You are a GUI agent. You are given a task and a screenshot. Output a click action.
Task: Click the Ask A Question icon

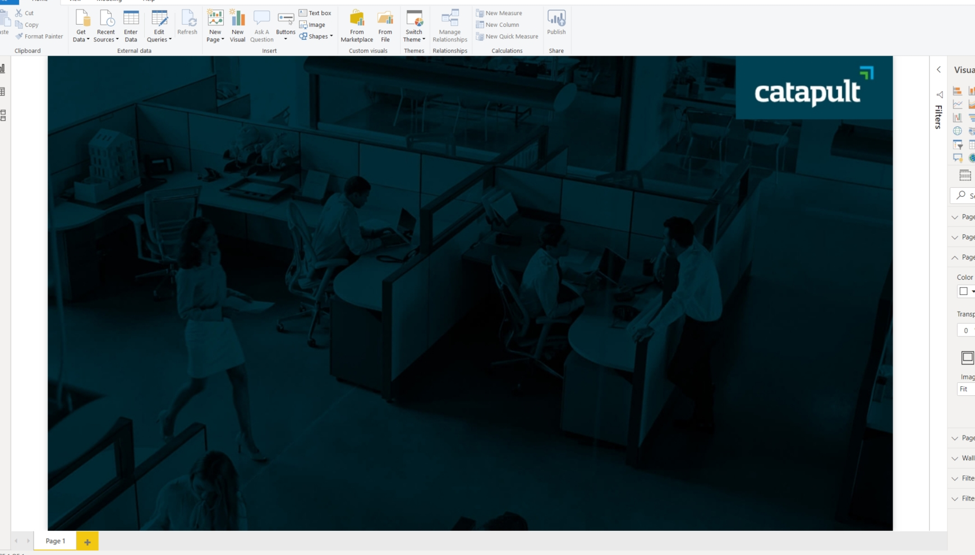[262, 19]
